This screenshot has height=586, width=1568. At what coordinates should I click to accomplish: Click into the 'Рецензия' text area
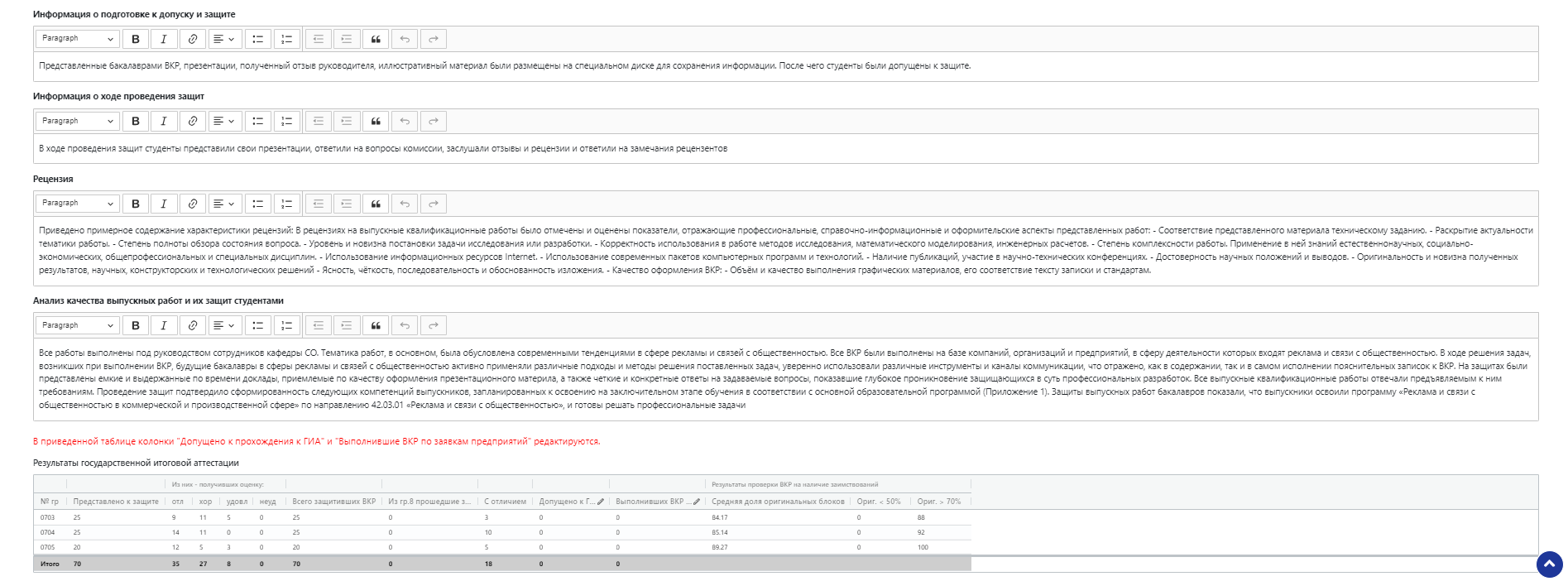(785, 251)
